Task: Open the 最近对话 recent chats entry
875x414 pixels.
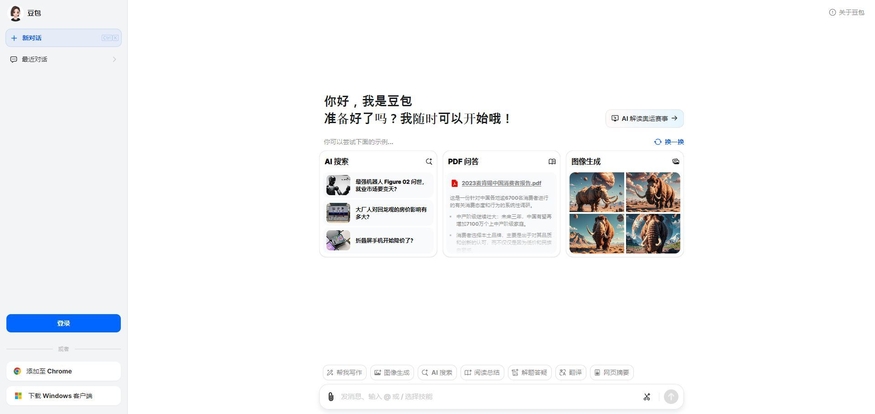Action: pyautogui.click(x=64, y=59)
